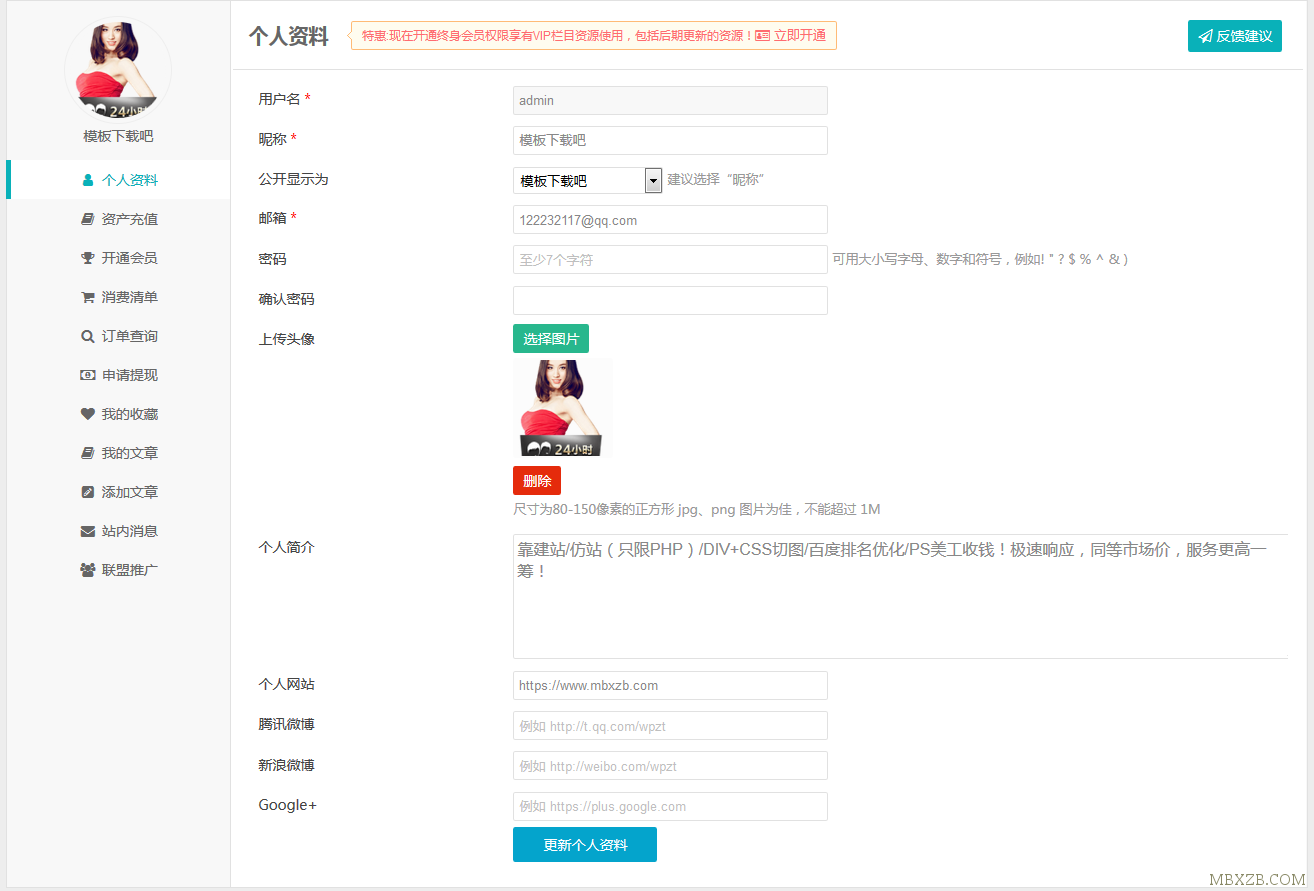This screenshot has height=891, width=1314.
Task: Click the edit icon next to 添加文章
Action: 88,492
